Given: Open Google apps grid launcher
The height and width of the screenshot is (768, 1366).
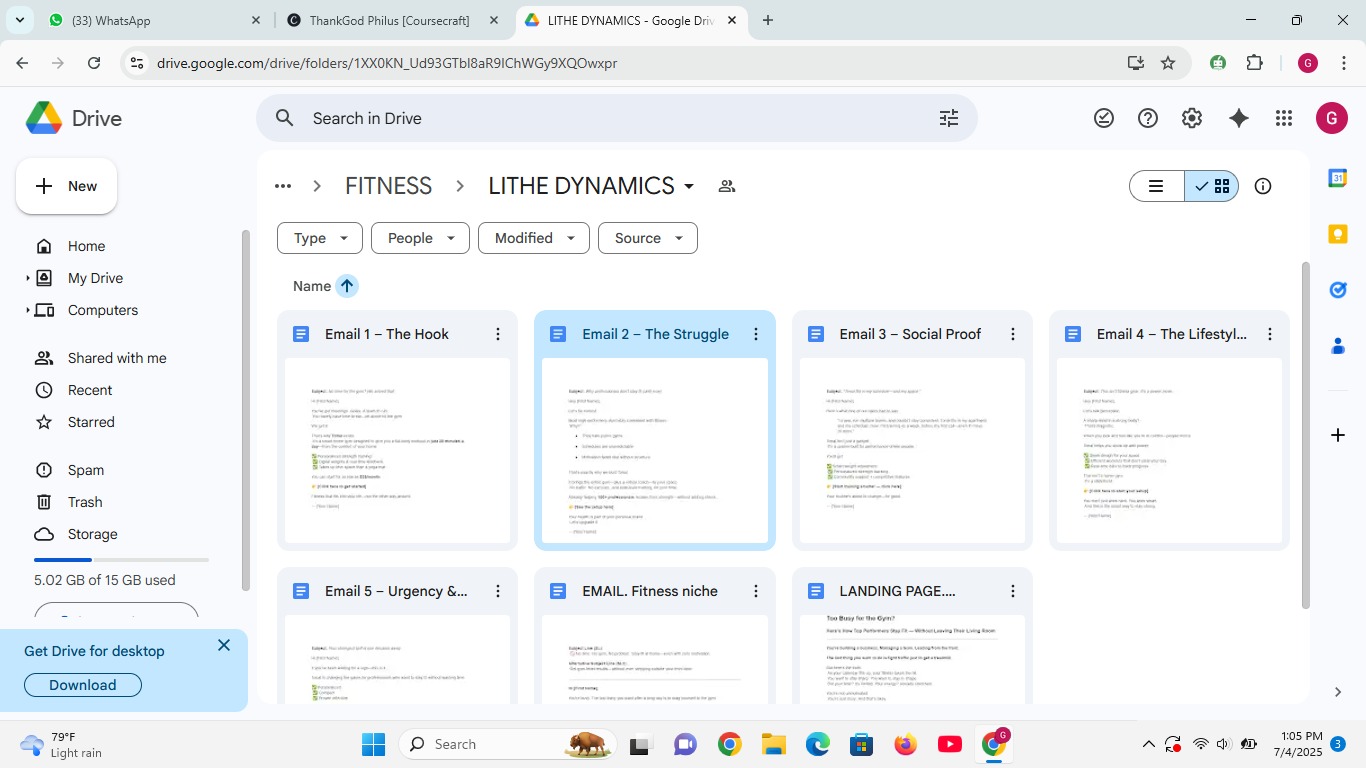Looking at the screenshot, I should click(x=1284, y=118).
